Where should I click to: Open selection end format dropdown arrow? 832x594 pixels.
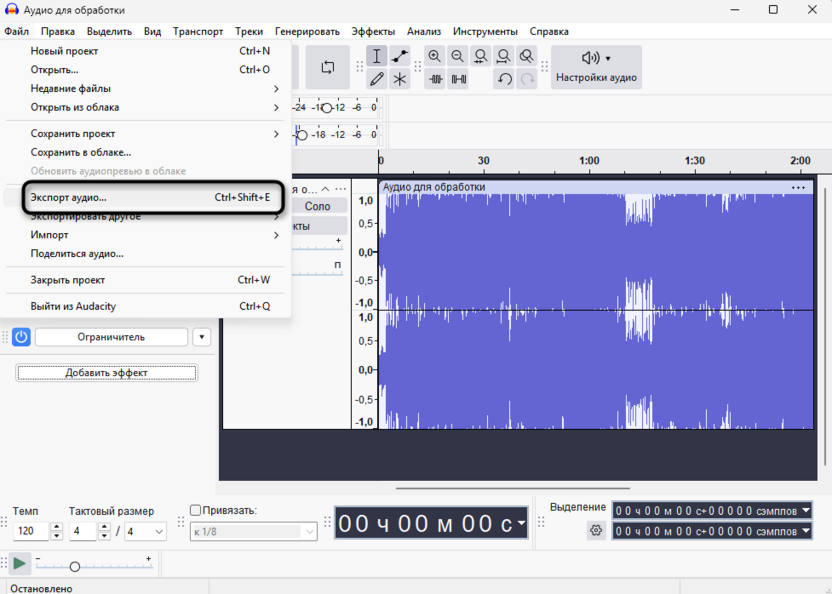805,531
